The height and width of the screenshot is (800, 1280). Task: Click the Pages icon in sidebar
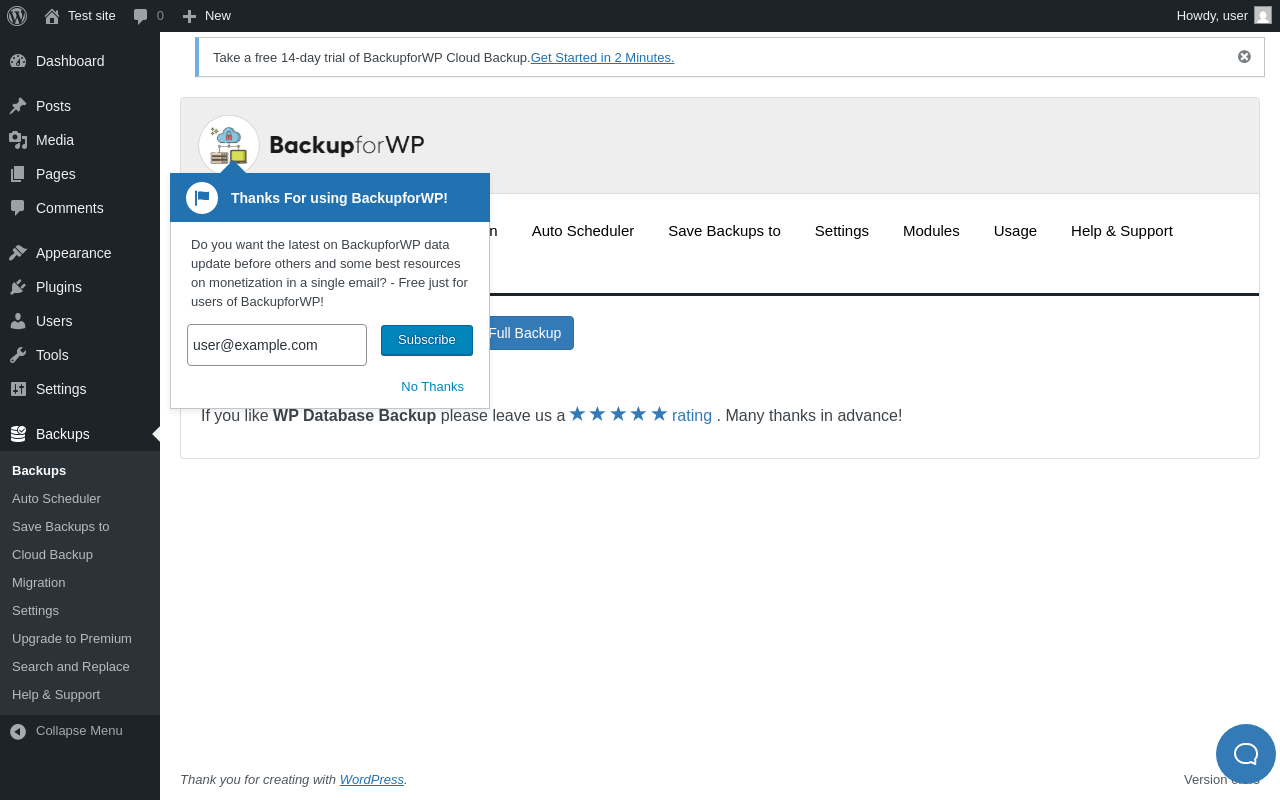tap(18, 174)
